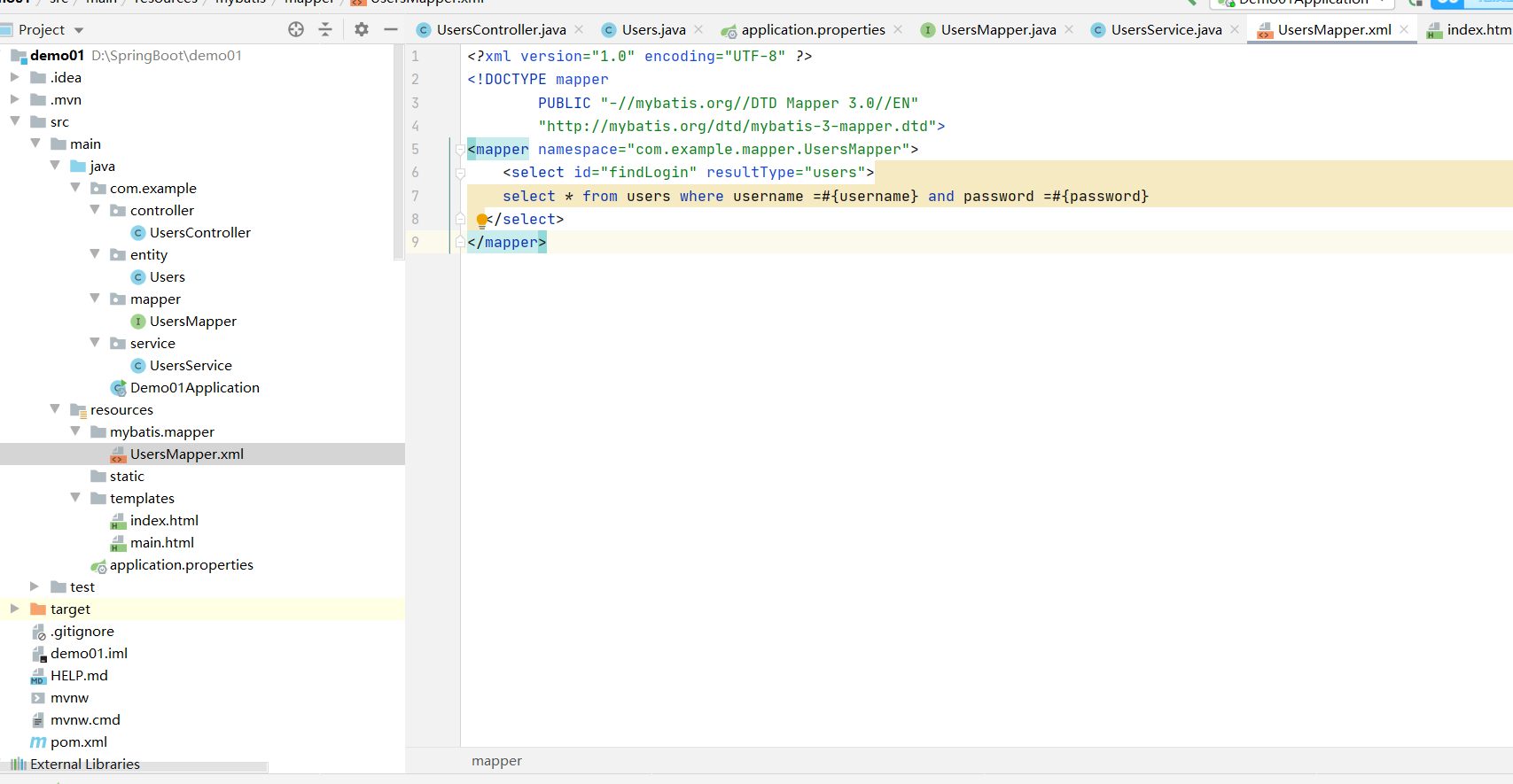Collapse the templates folder
Image resolution: width=1513 pixels, height=784 pixels.
click(75, 498)
